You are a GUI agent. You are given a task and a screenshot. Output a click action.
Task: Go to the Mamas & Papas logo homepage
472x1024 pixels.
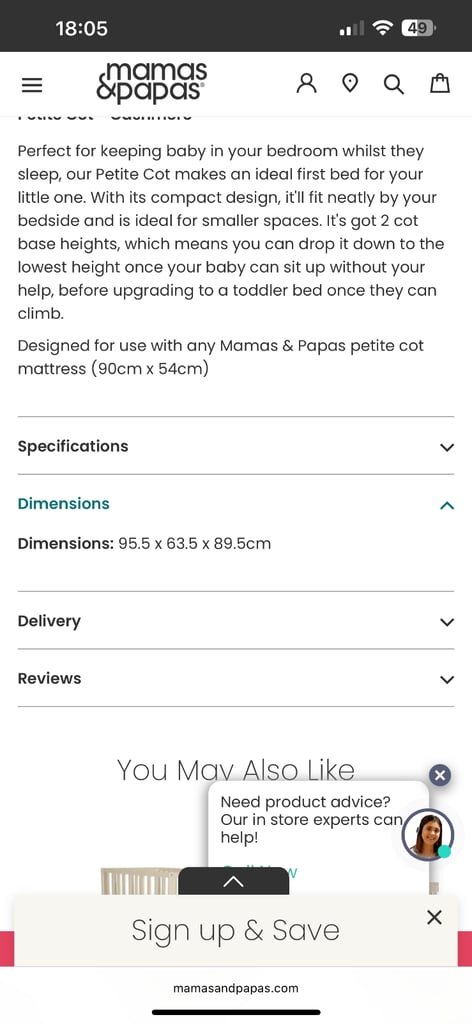[151, 82]
